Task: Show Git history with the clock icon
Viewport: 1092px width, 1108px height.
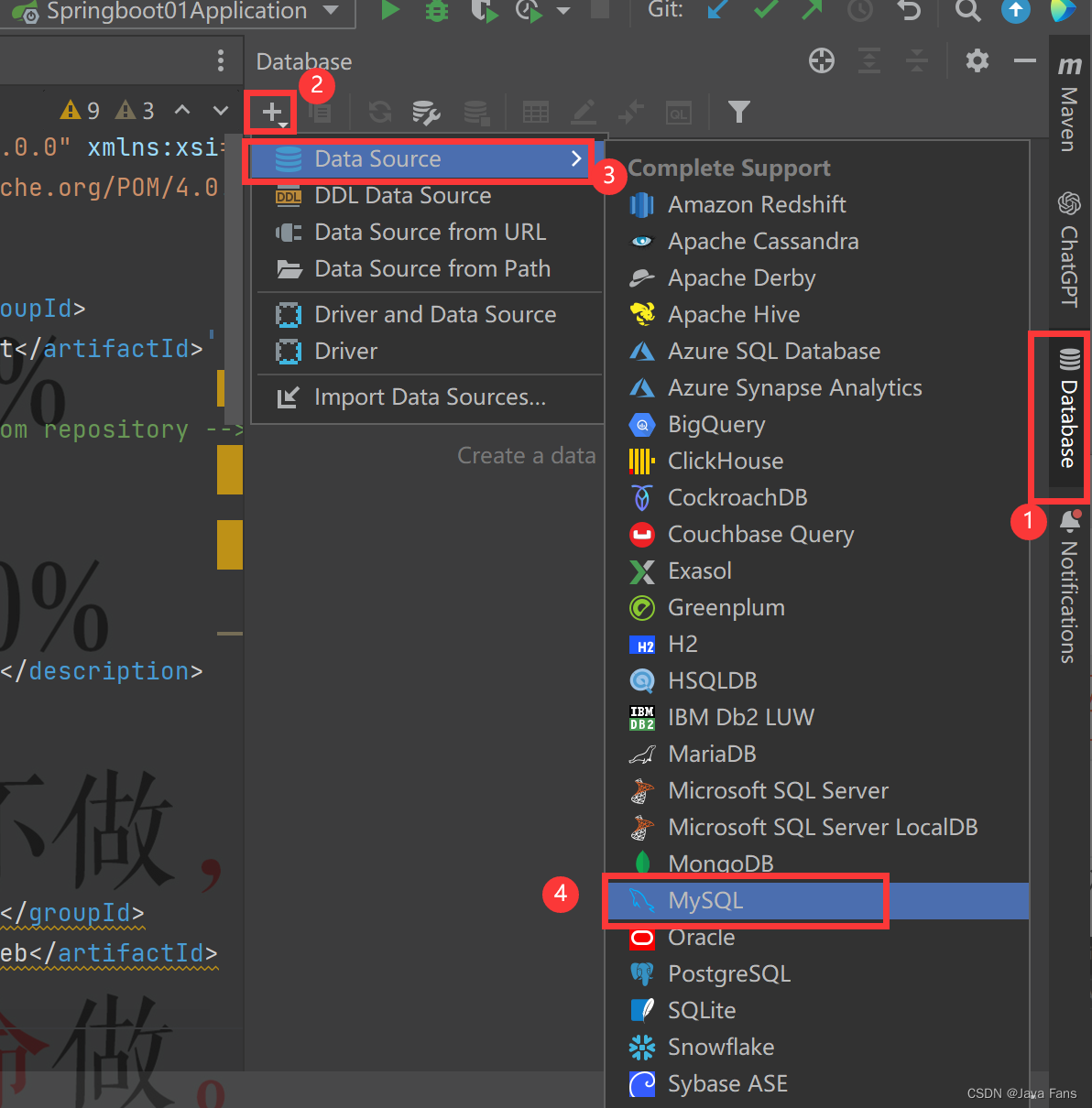Action: 860,11
